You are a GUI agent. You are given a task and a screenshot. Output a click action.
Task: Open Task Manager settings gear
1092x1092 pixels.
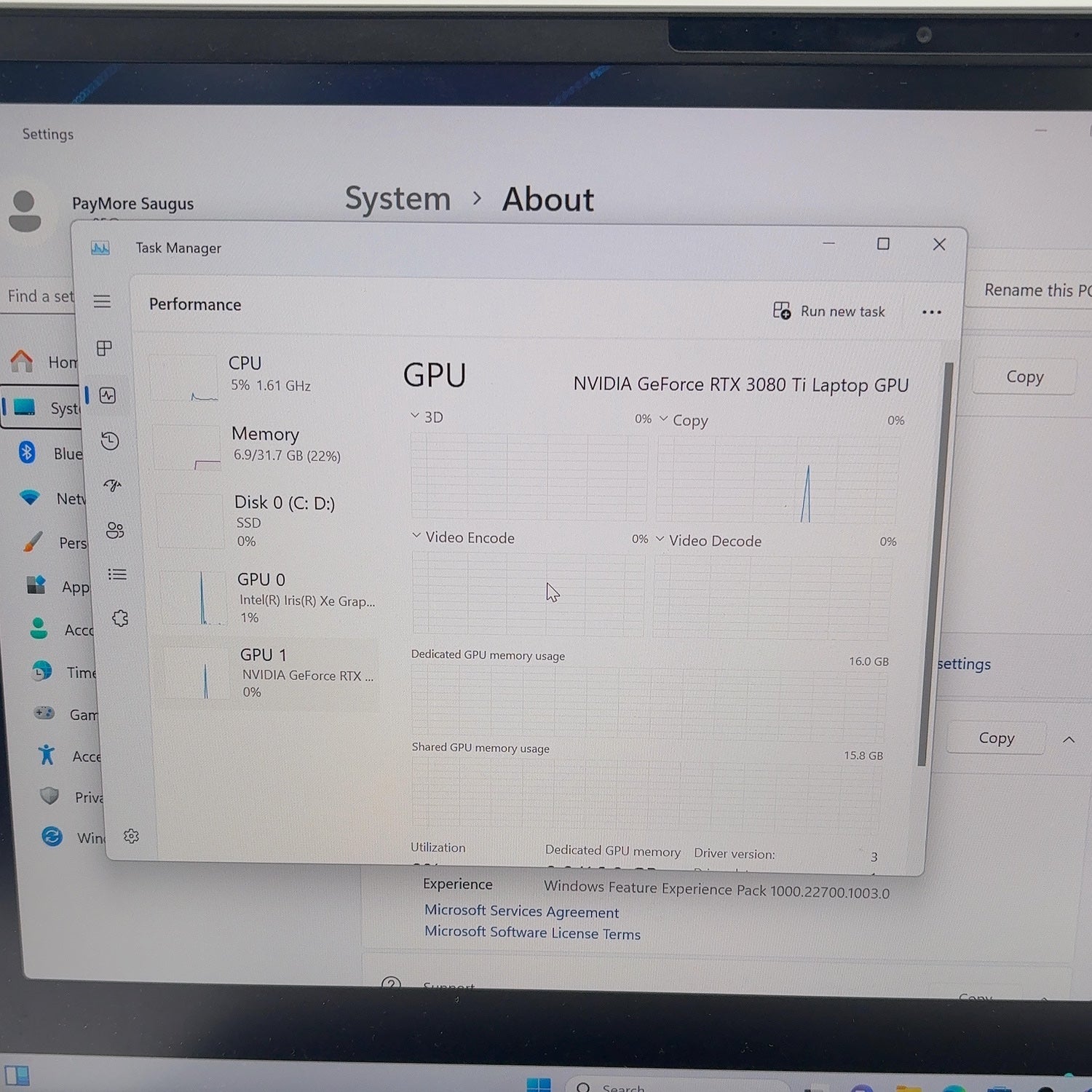(x=131, y=836)
